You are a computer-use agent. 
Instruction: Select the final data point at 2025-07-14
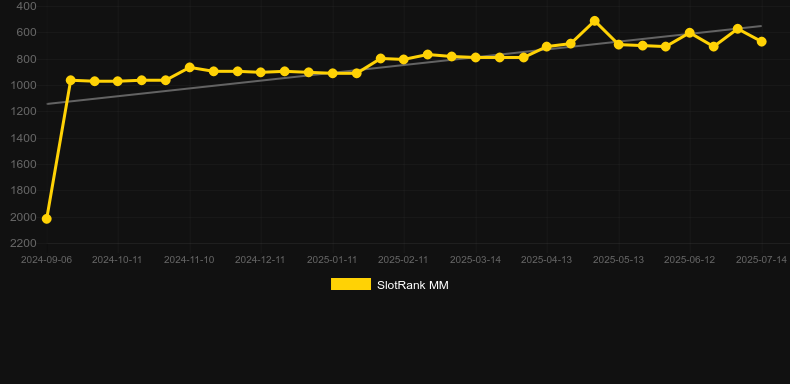[761, 41]
